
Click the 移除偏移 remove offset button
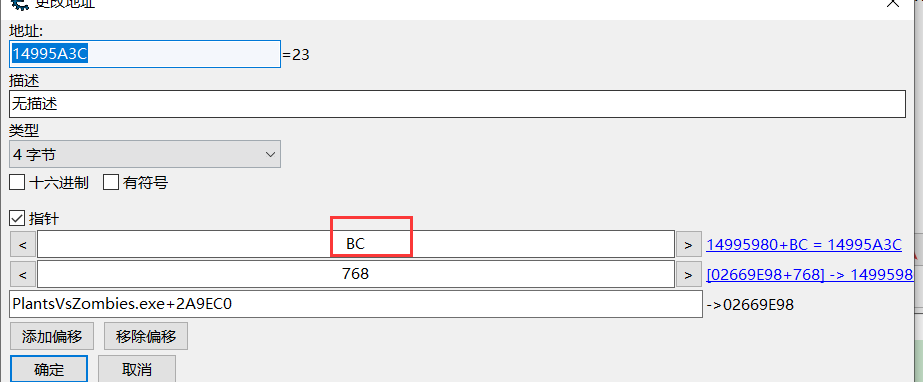pos(146,337)
